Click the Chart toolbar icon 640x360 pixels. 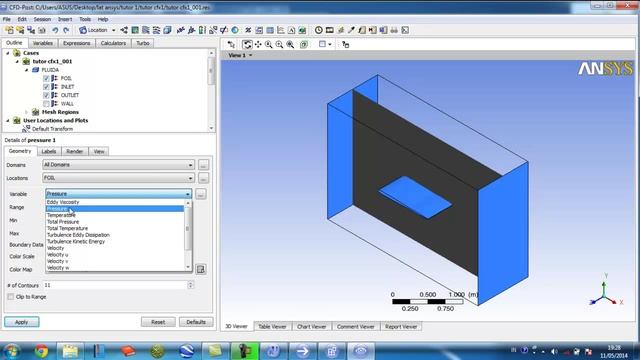[281, 30]
